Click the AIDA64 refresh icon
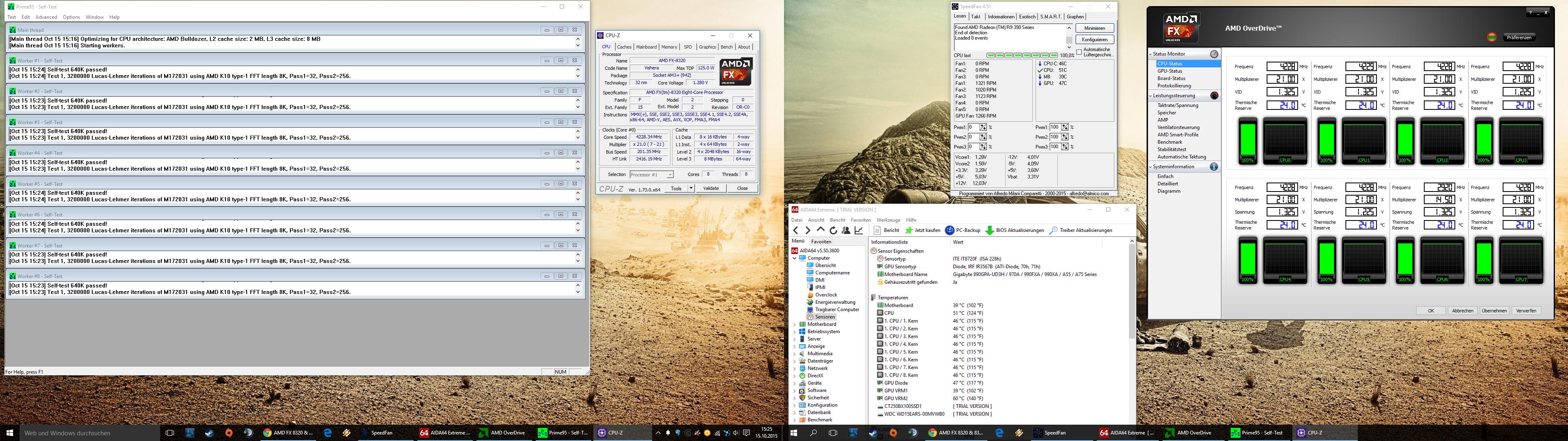Image resolution: width=1568 pixels, height=441 pixels. [x=833, y=231]
